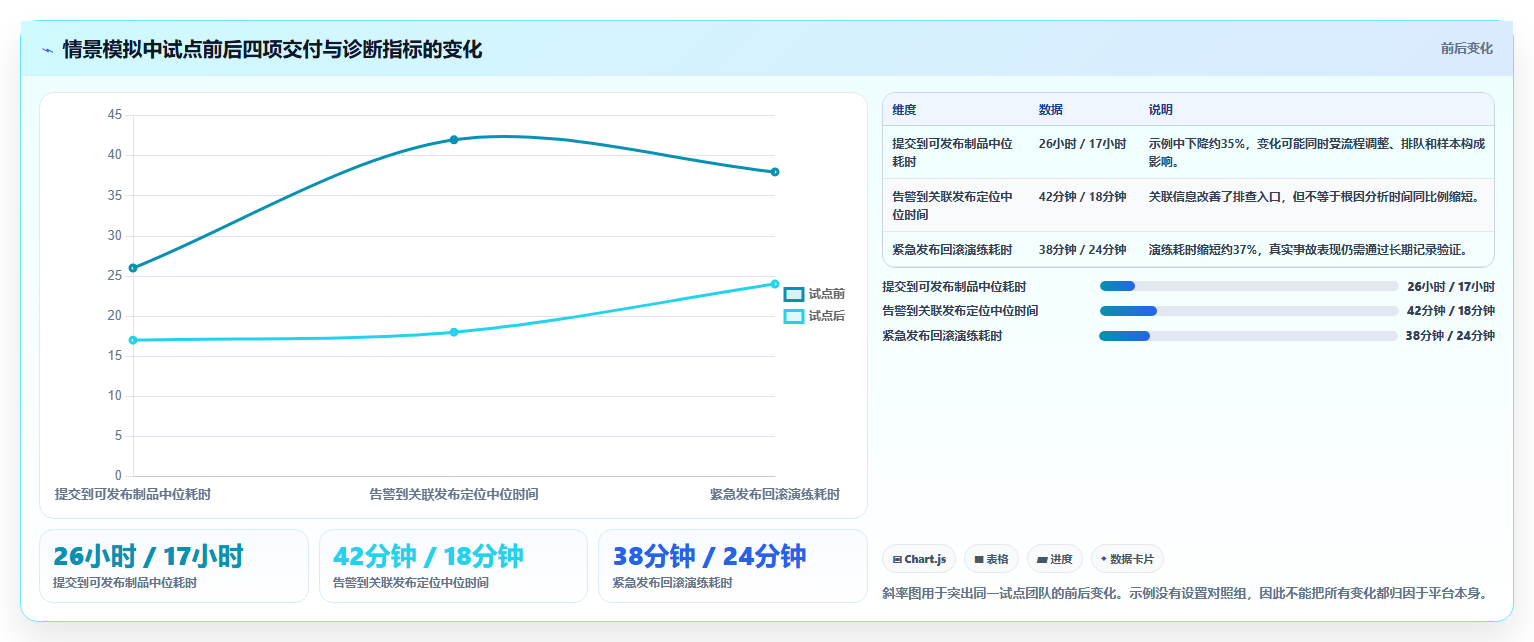1534x642 pixels.
Task: Click the 试点前 peak data point at 42
Action: [x=454, y=139]
